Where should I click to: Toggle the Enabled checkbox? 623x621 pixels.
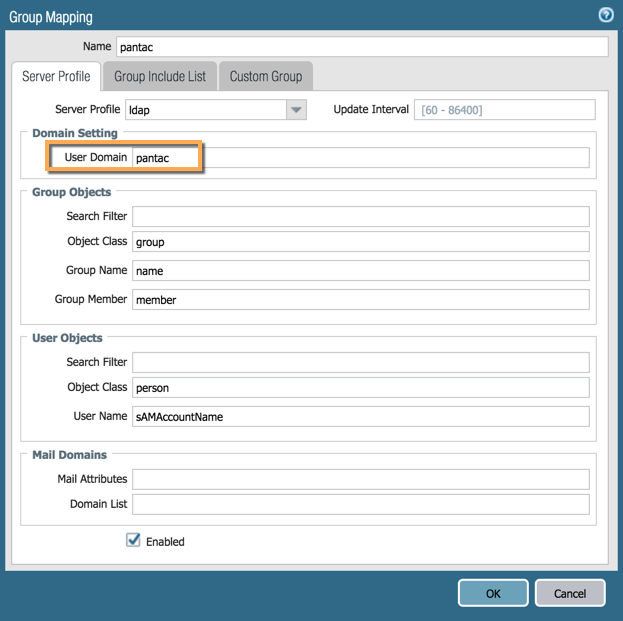[133, 540]
